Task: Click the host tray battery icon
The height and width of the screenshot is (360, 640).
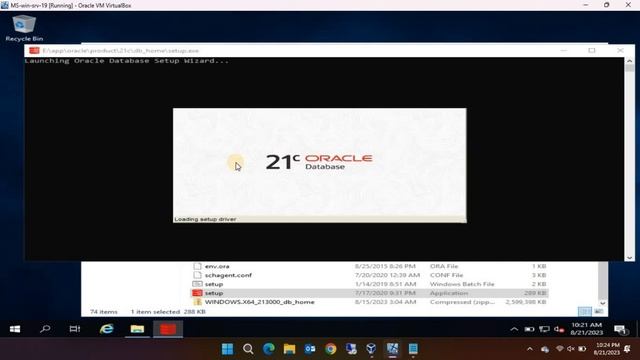Action: point(582,349)
